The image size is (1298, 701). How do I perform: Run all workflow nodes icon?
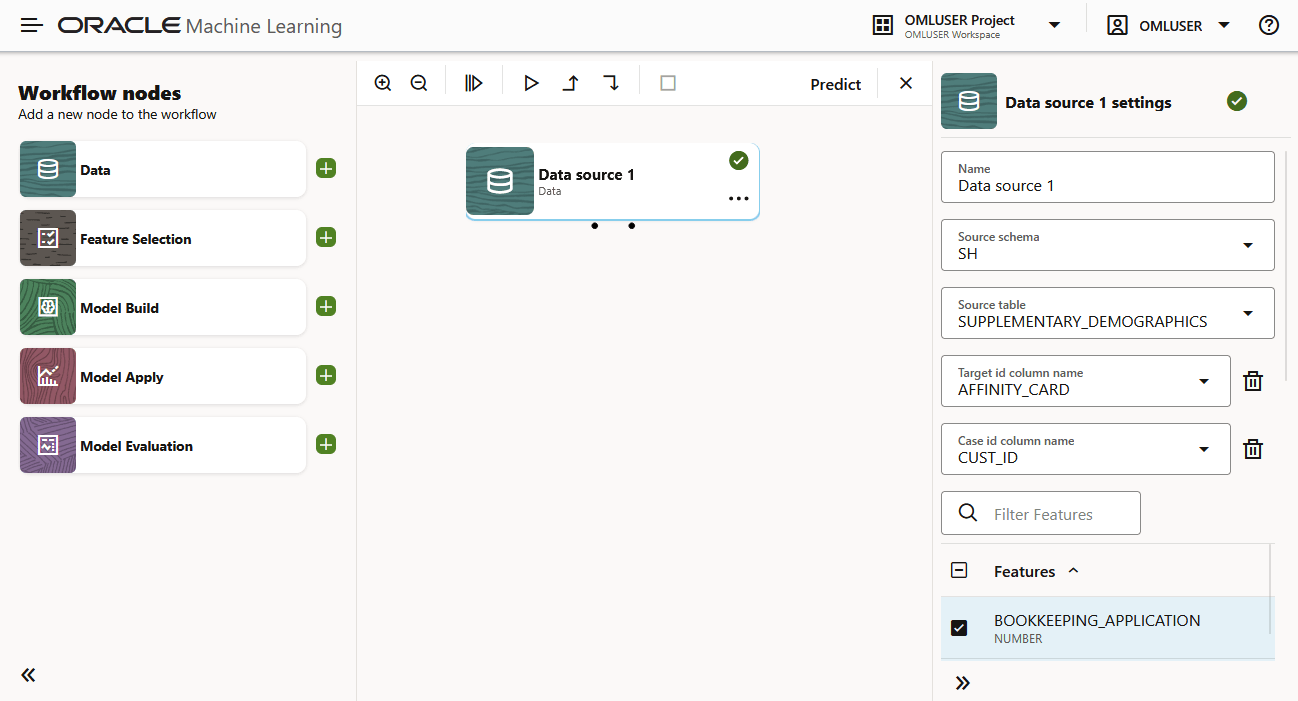point(474,83)
